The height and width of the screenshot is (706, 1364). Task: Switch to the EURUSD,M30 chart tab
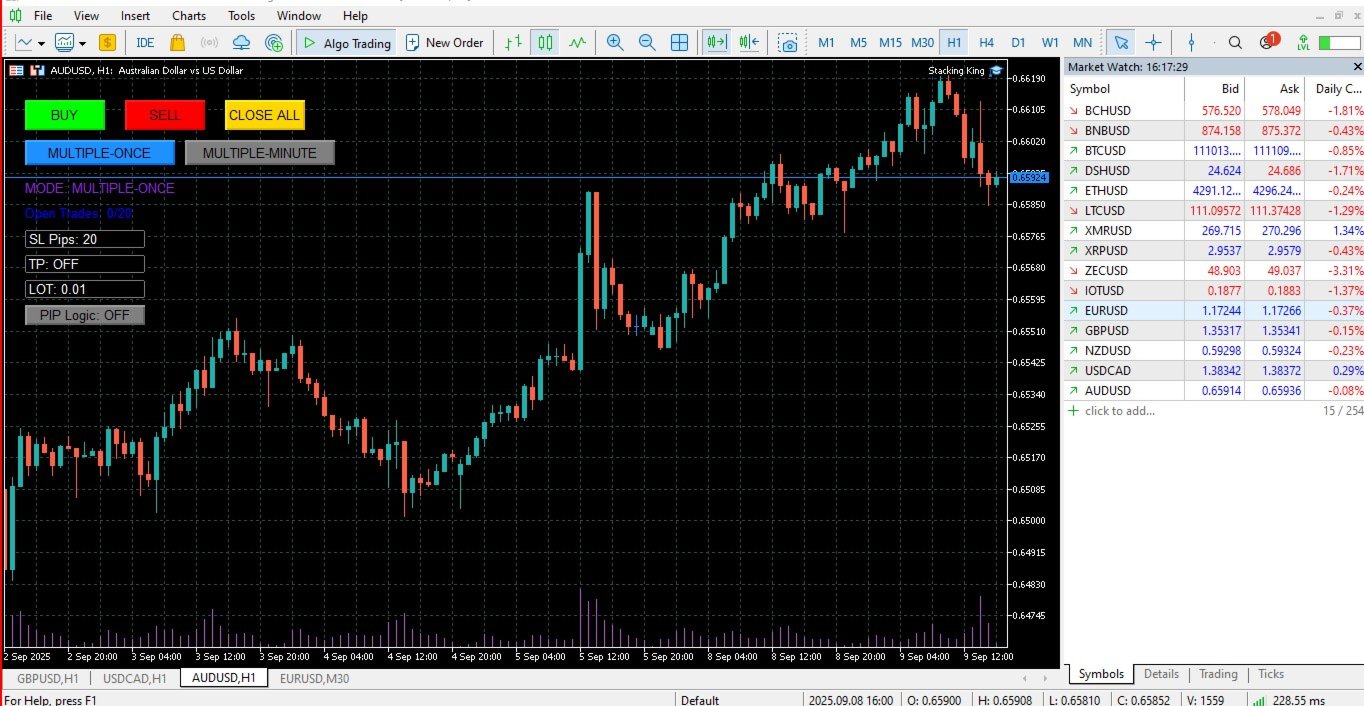point(314,678)
